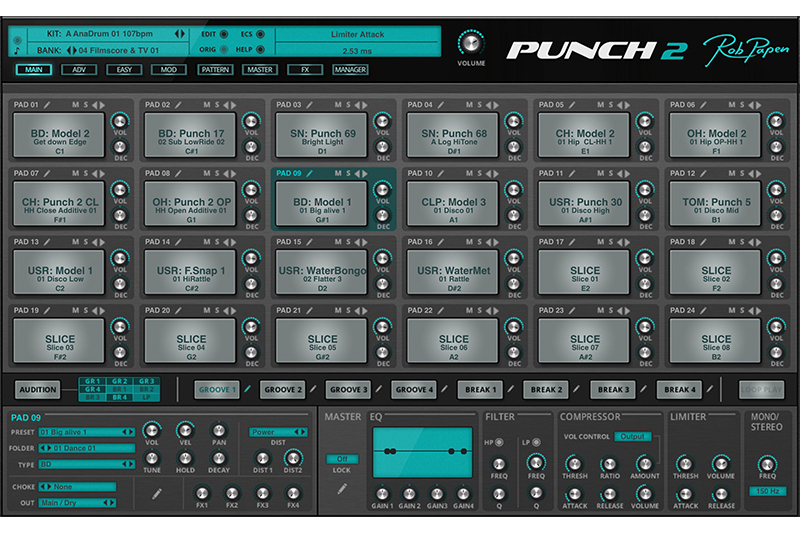Click the edit pencil icon on PAD 09
Image resolution: width=800 pixels, height=534 pixels.
point(310,173)
